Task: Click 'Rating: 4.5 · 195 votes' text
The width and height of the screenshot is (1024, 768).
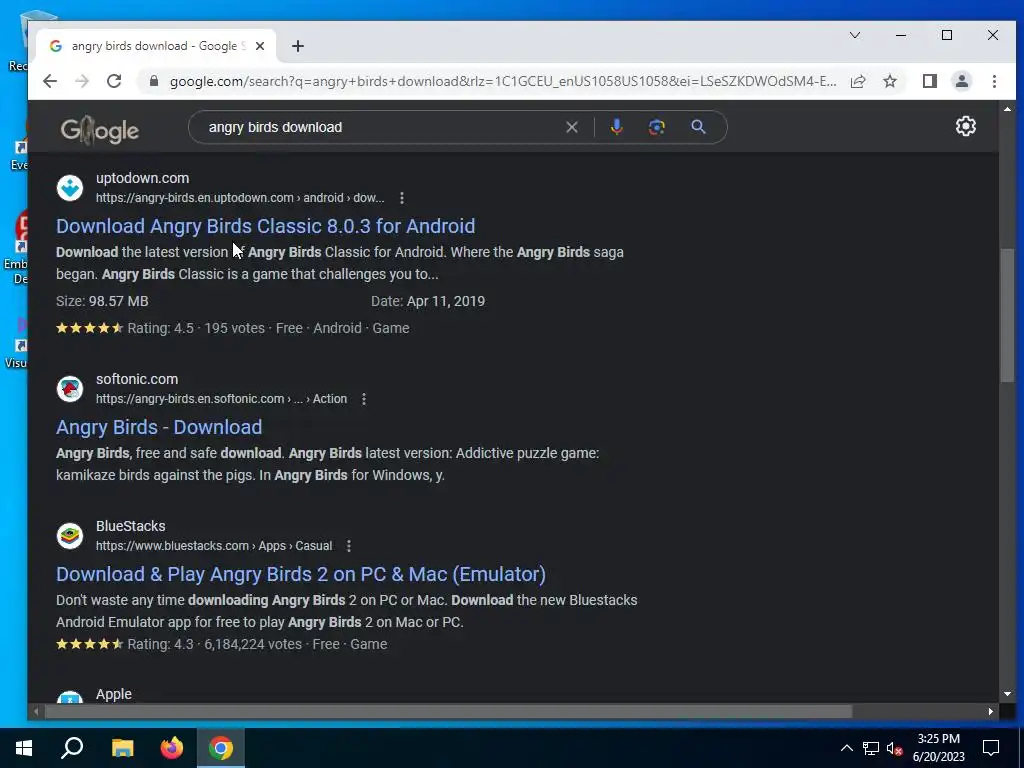Action: pos(196,328)
